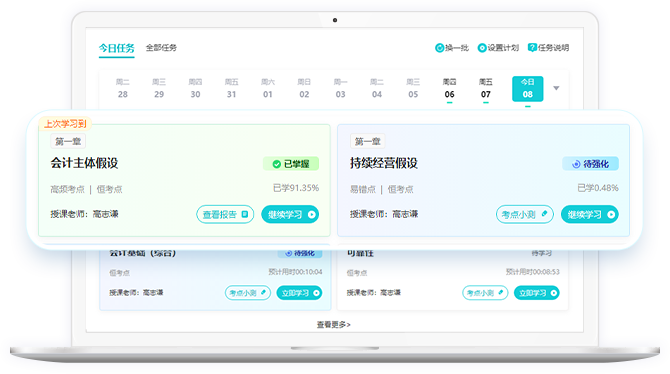
Task: Click 立即学习 in 可靠性 card
Action: tap(537, 293)
